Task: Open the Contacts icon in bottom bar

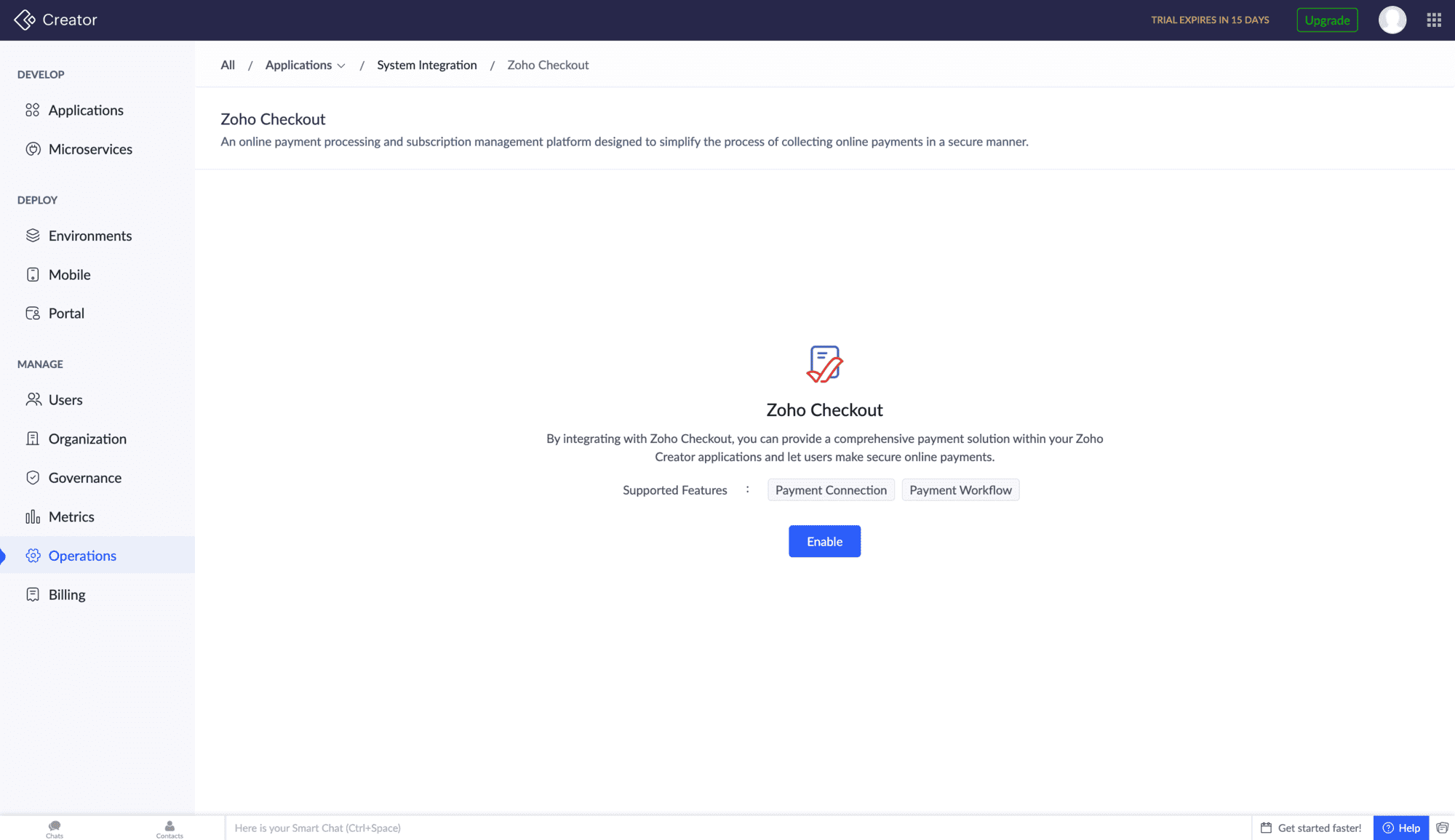Action: coord(170,828)
